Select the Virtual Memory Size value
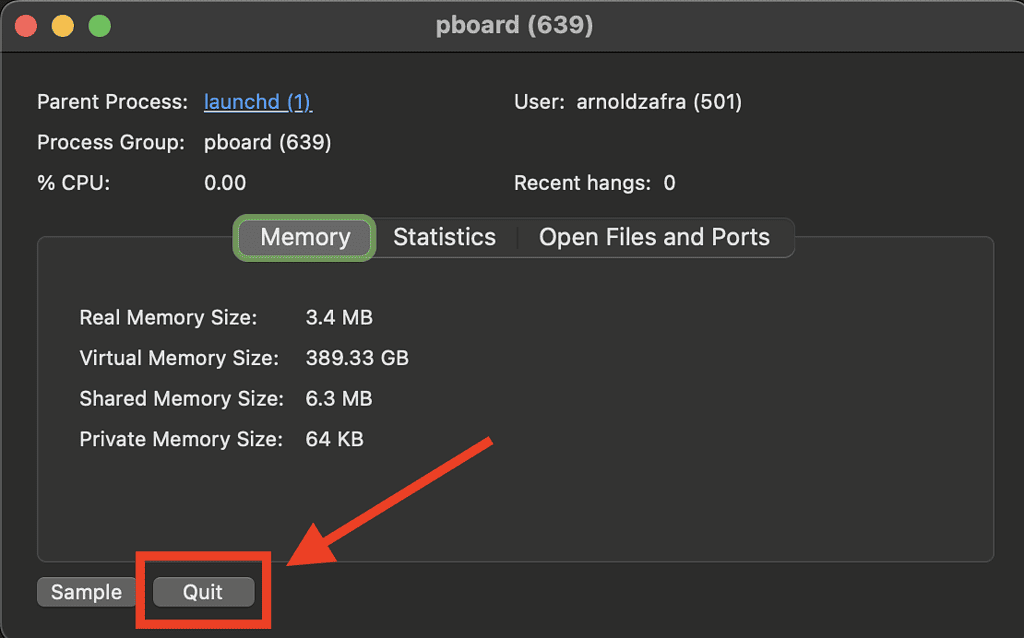1024x638 pixels. coord(360,357)
